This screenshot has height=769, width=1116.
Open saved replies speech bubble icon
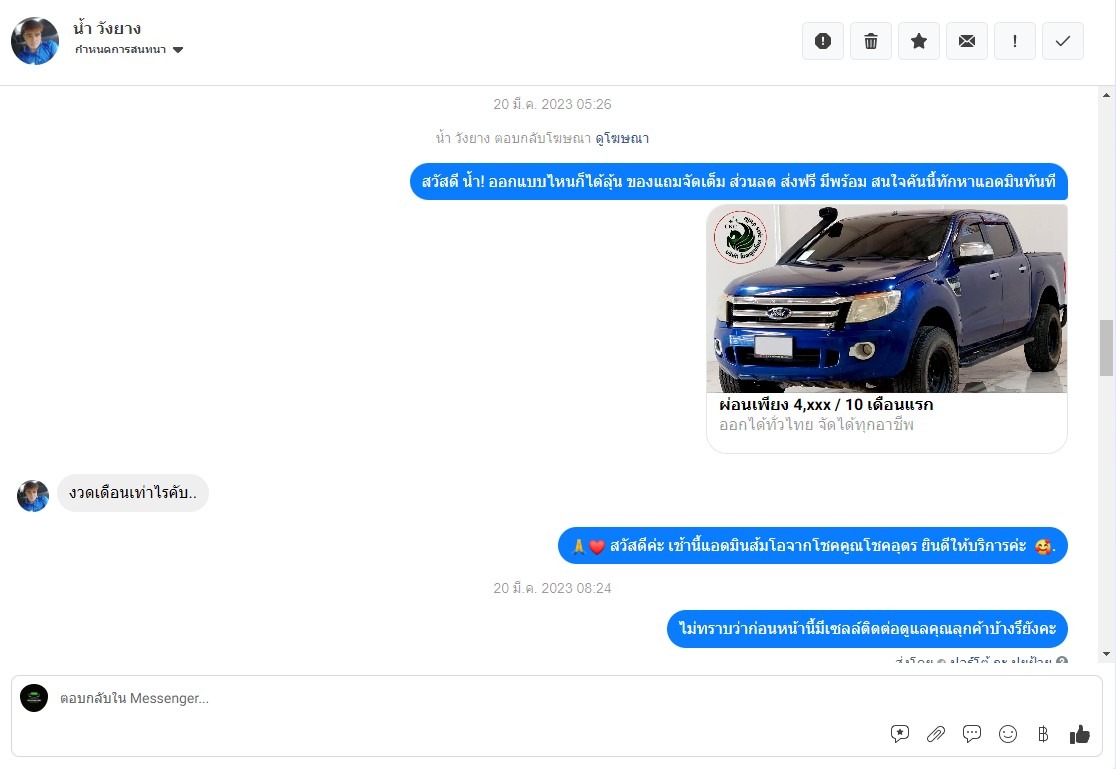click(x=900, y=734)
